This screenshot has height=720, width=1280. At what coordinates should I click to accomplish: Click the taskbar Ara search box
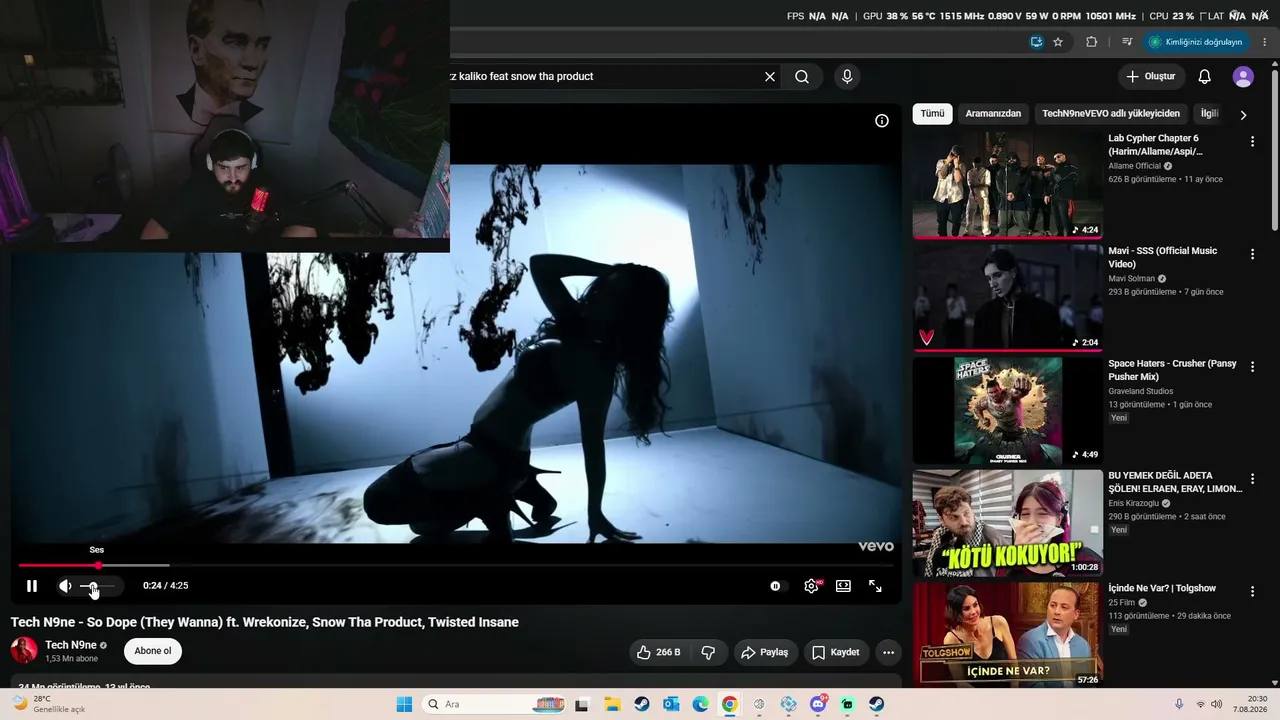495,704
